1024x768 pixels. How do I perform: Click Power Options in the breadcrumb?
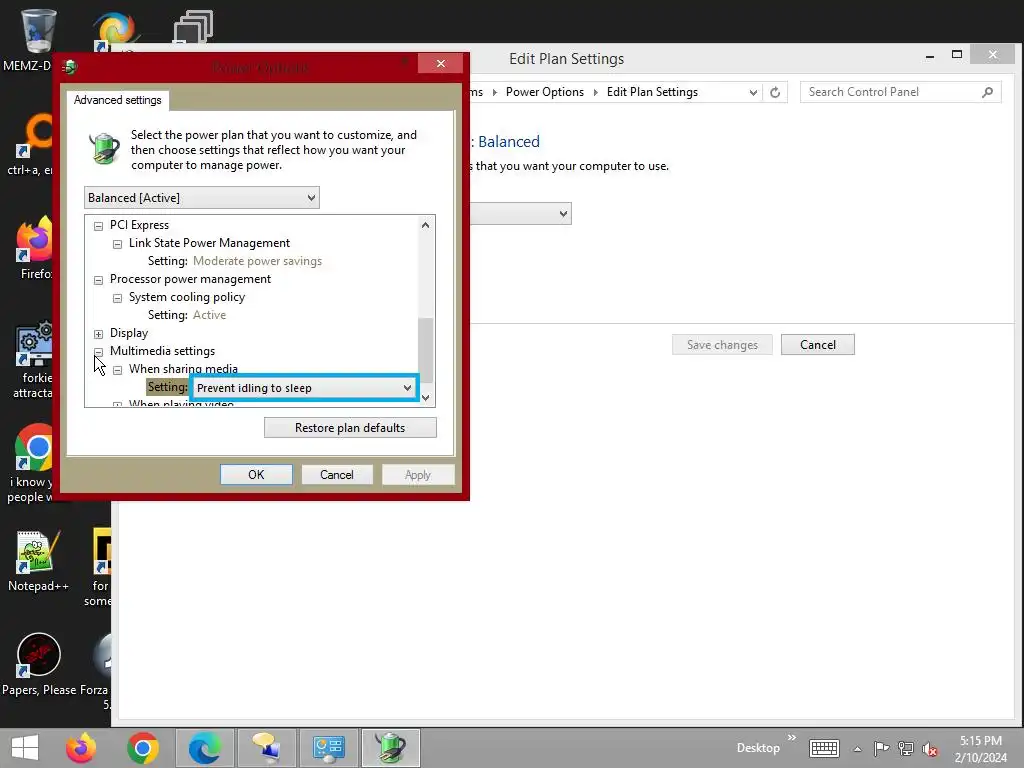[x=545, y=92]
